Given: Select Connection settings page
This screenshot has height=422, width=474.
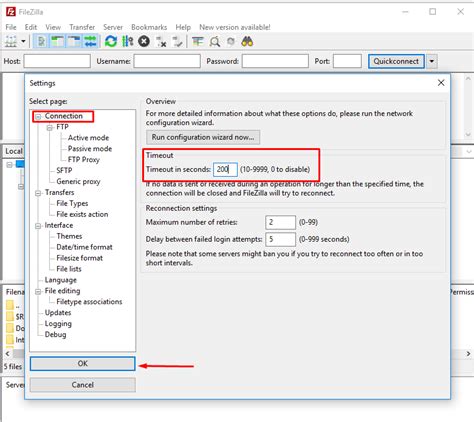Looking at the screenshot, I should tap(63, 116).
